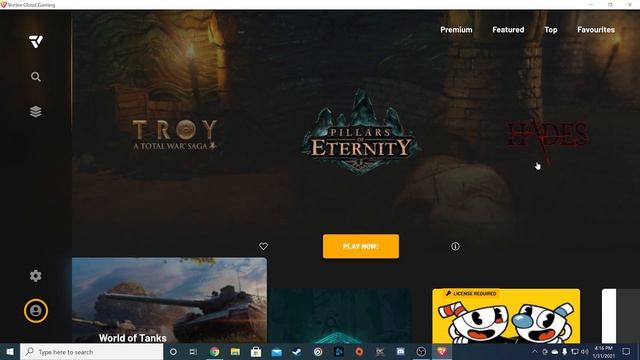Image resolution: width=640 pixels, height=360 pixels.
Task: Click the Vortex taskbar icon
Action: 442,352
